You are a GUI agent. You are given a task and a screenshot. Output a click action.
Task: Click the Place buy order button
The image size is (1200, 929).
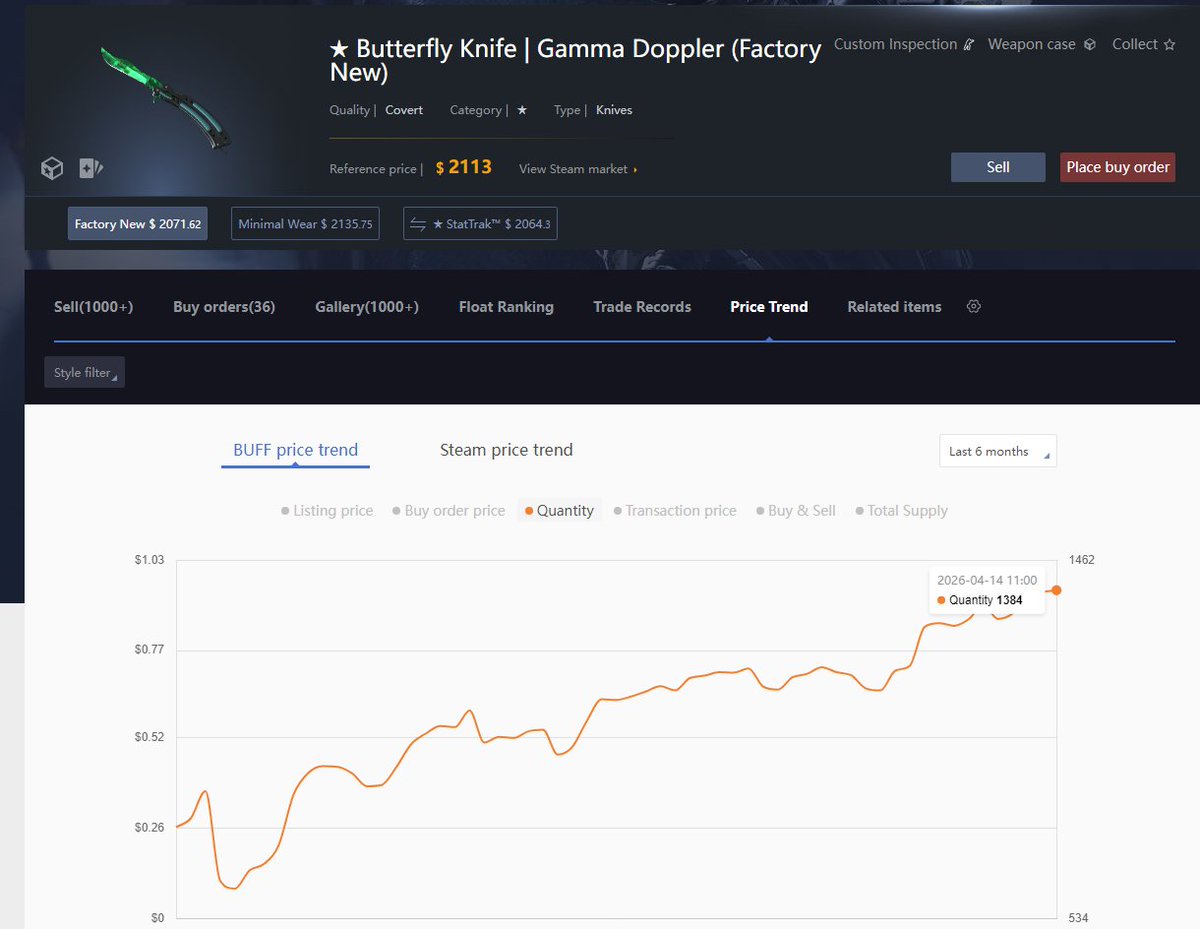[x=1117, y=167]
